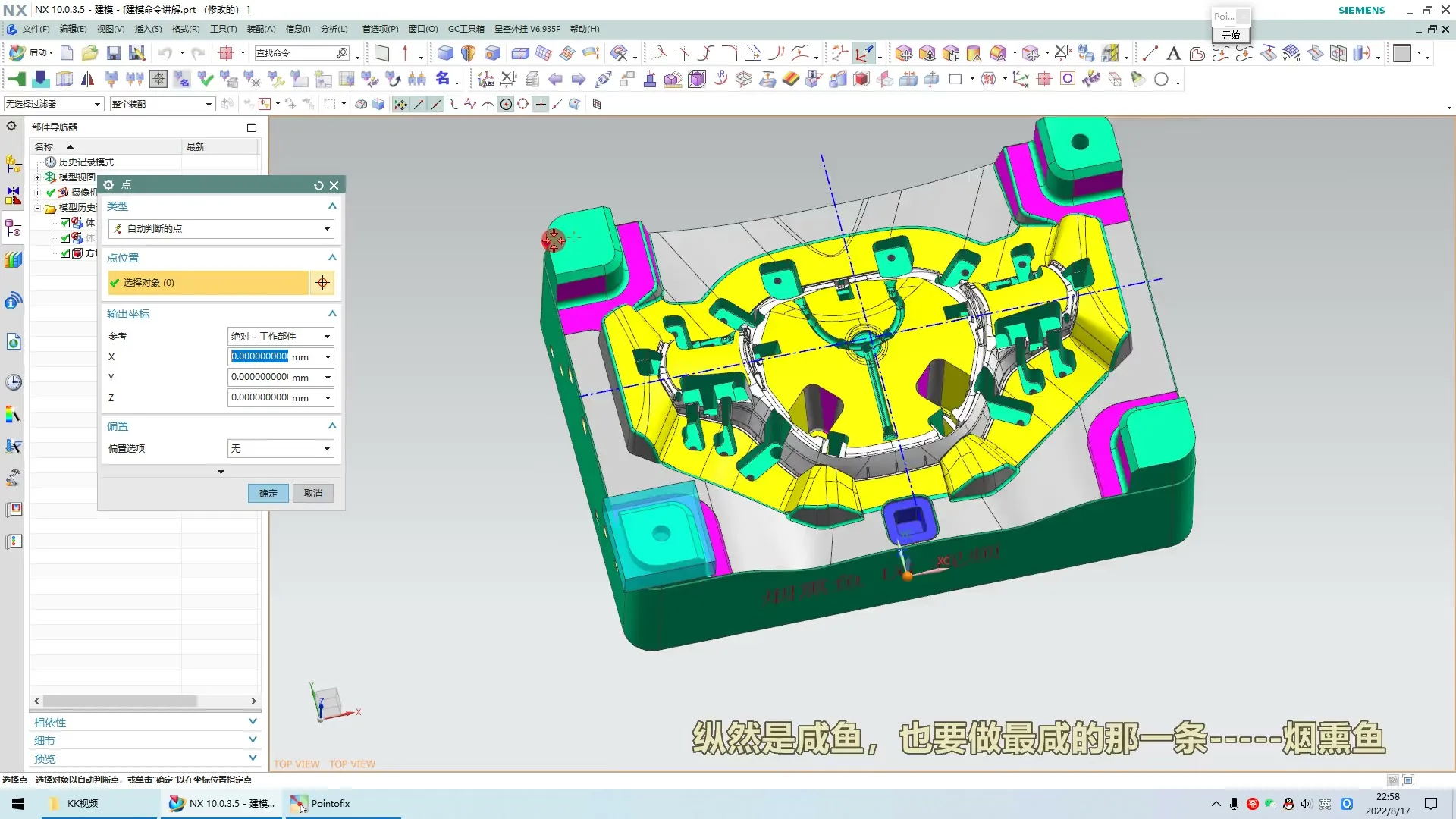Expand the 模型视图 tree node
This screenshot has height=819, width=1456.
click(37, 177)
